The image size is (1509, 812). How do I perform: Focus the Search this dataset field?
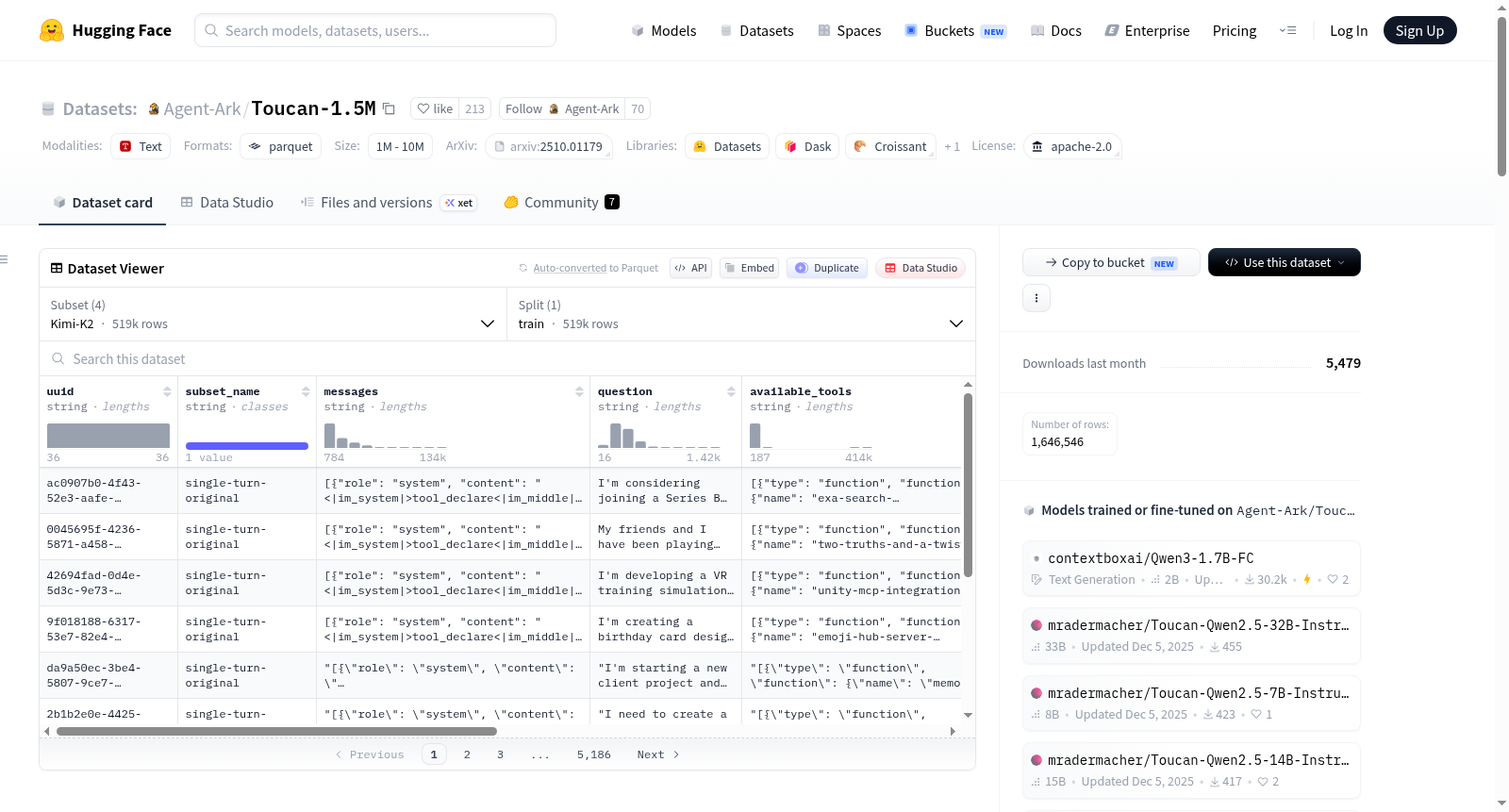click(507, 358)
